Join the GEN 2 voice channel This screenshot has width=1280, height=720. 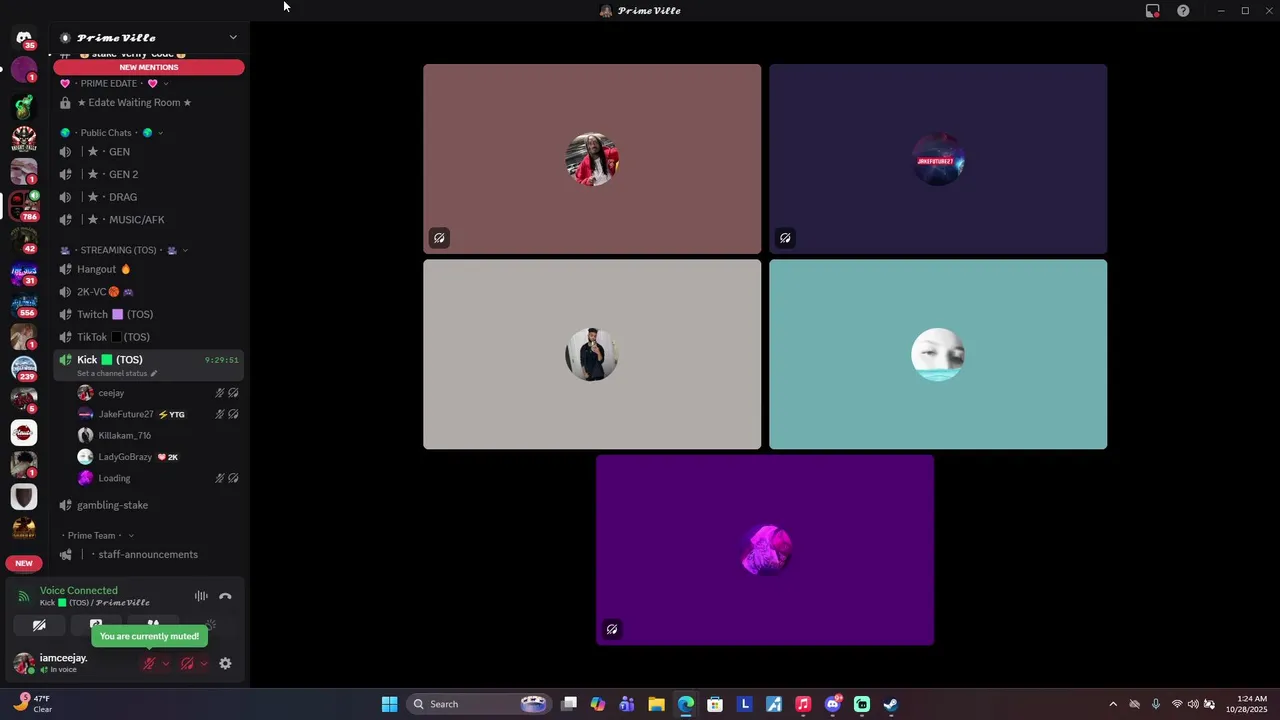(148, 174)
